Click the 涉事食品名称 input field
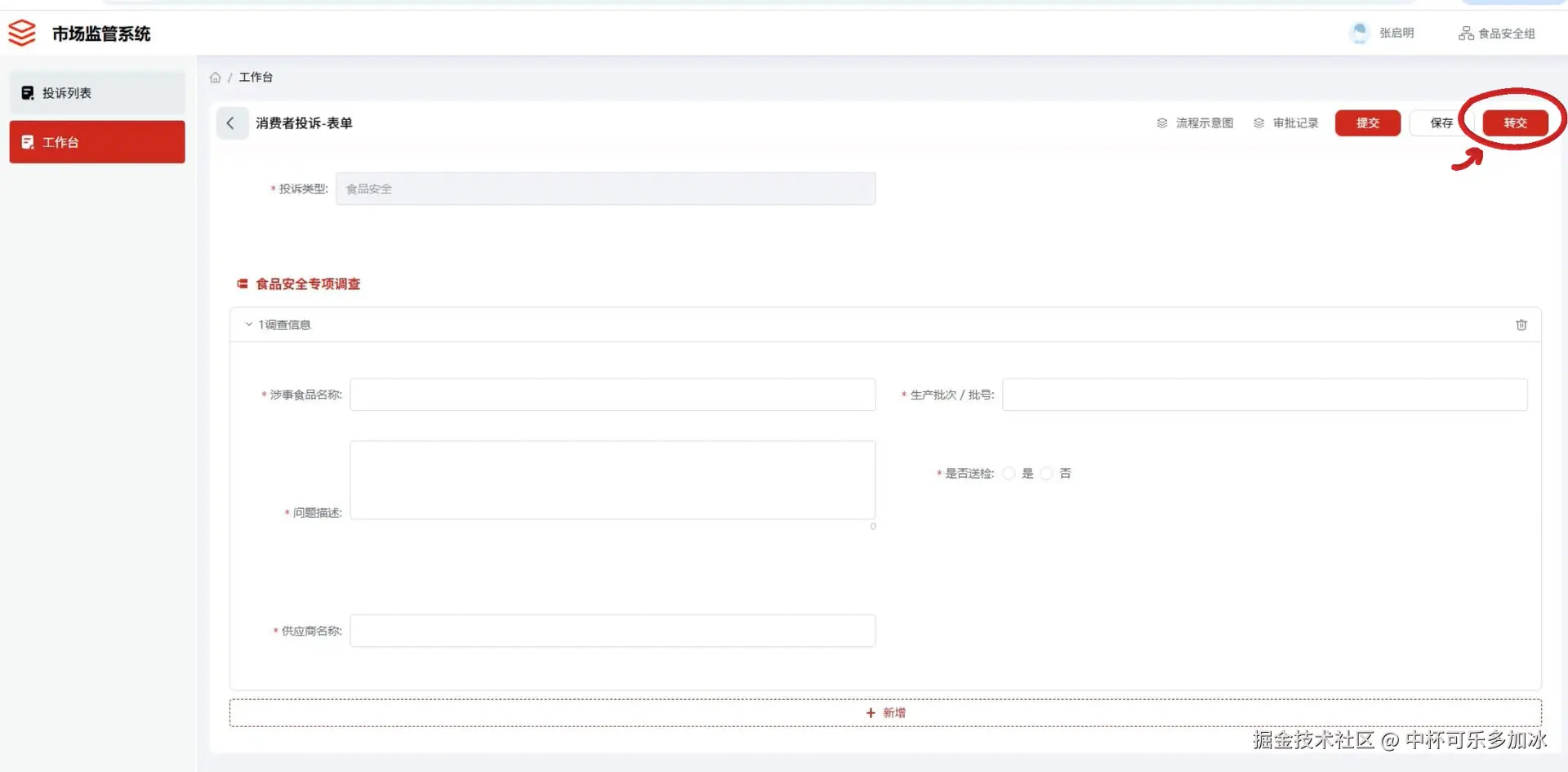This screenshot has width=1568, height=772. 612,395
